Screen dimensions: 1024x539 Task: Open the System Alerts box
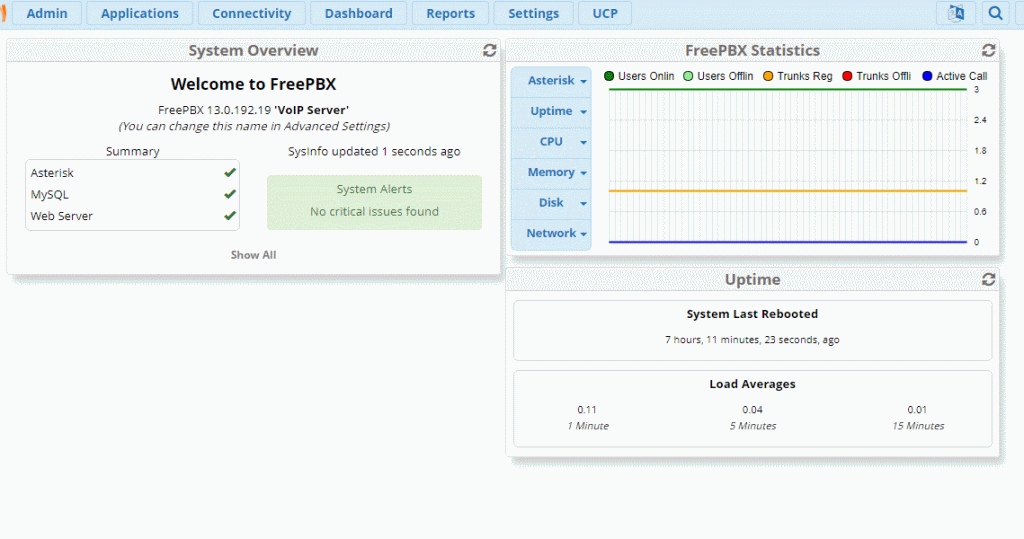pos(374,202)
